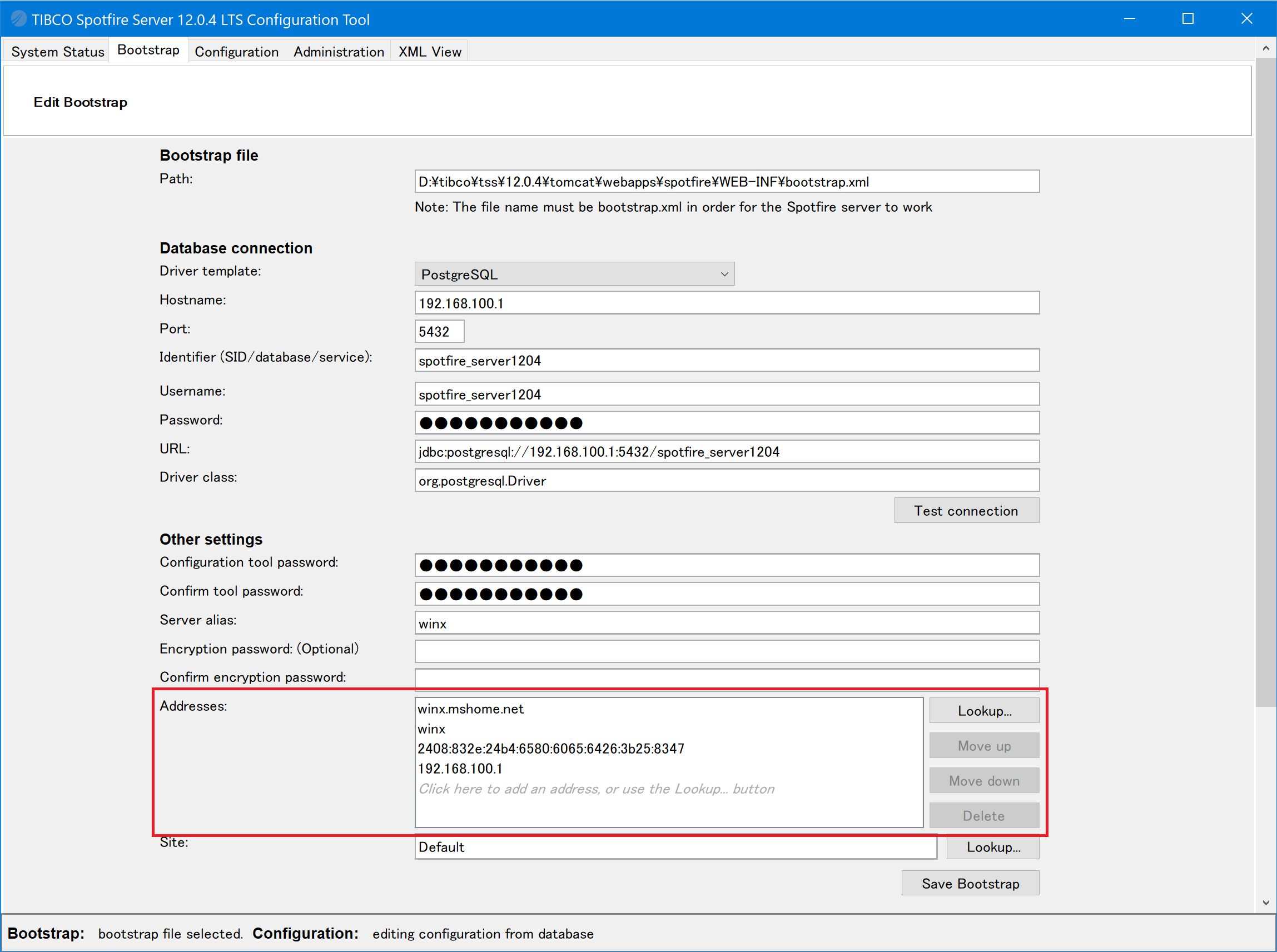Edit the Identifier database field
Viewport: 1277px width, 952px height.
pos(727,360)
